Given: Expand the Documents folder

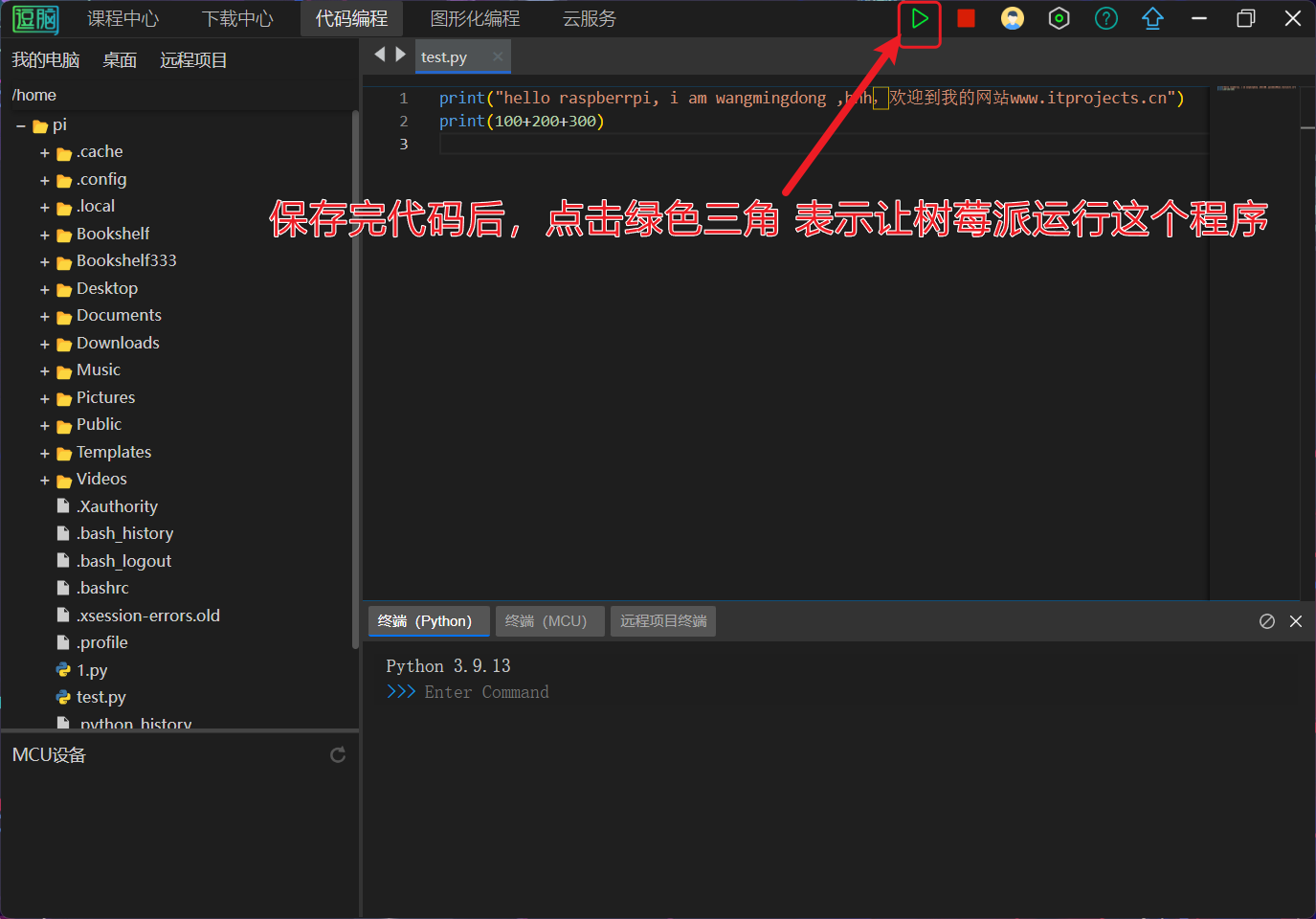Looking at the screenshot, I should [44, 317].
